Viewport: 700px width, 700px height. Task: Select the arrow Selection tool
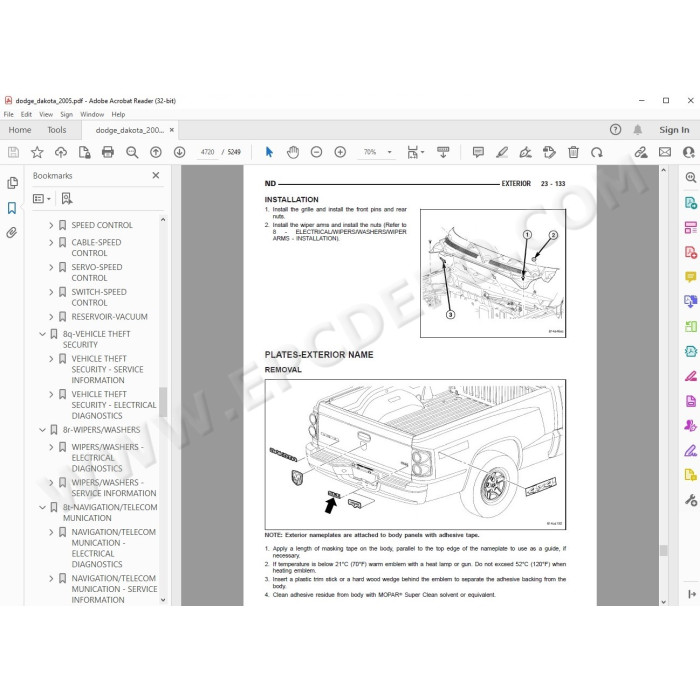click(x=269, y=152)
